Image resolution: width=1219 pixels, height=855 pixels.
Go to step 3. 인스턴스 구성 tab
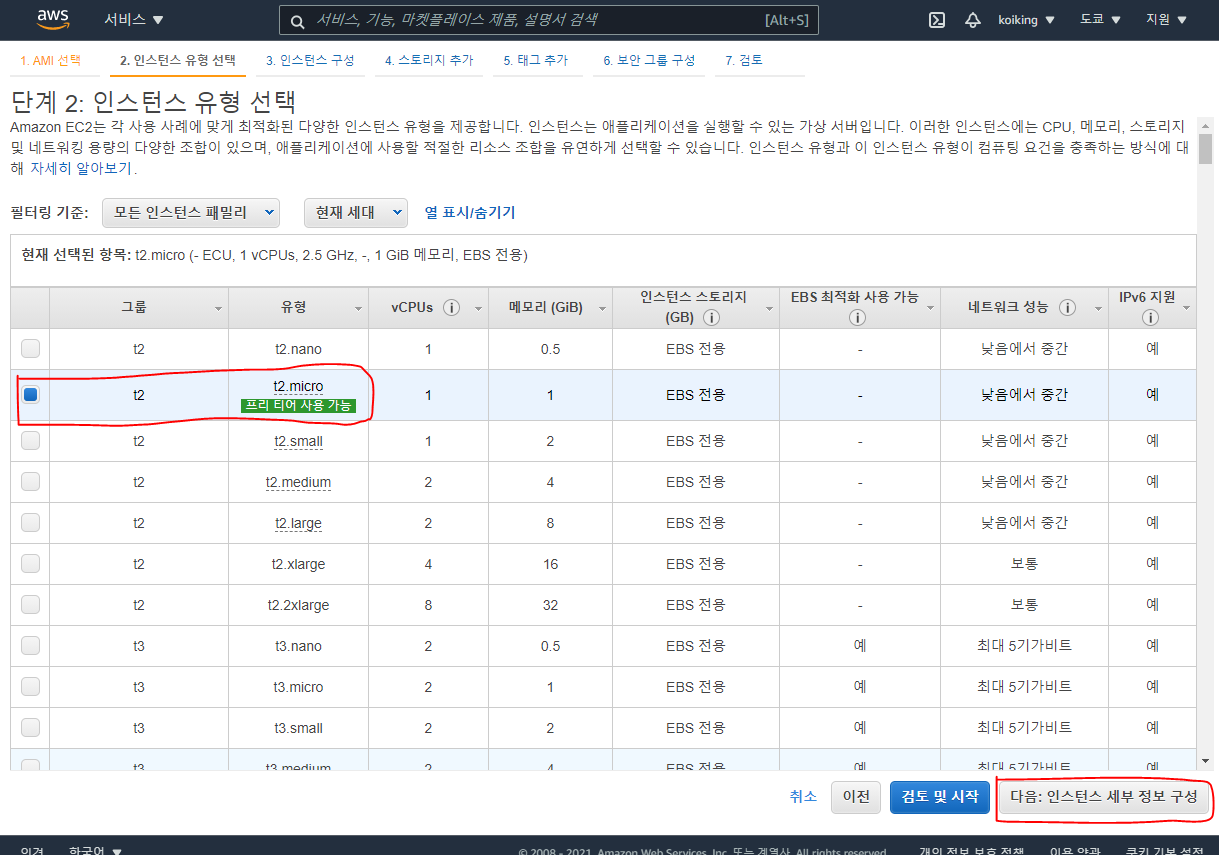coord(310,60)
